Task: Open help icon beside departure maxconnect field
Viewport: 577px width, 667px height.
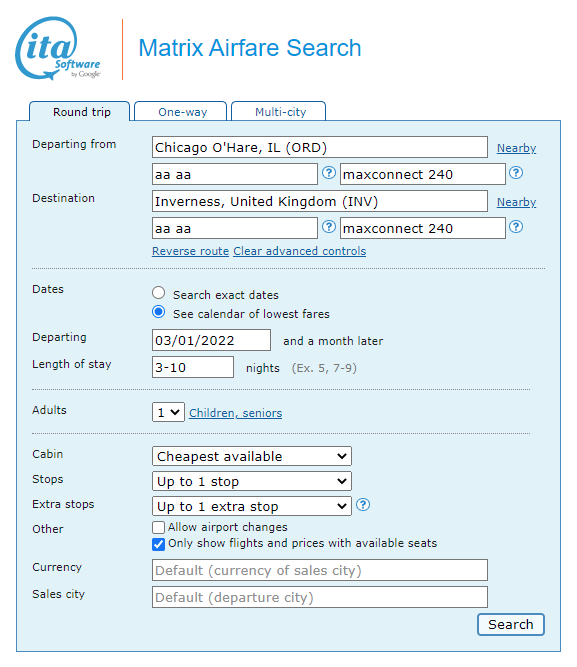Action: click(516, 173)
